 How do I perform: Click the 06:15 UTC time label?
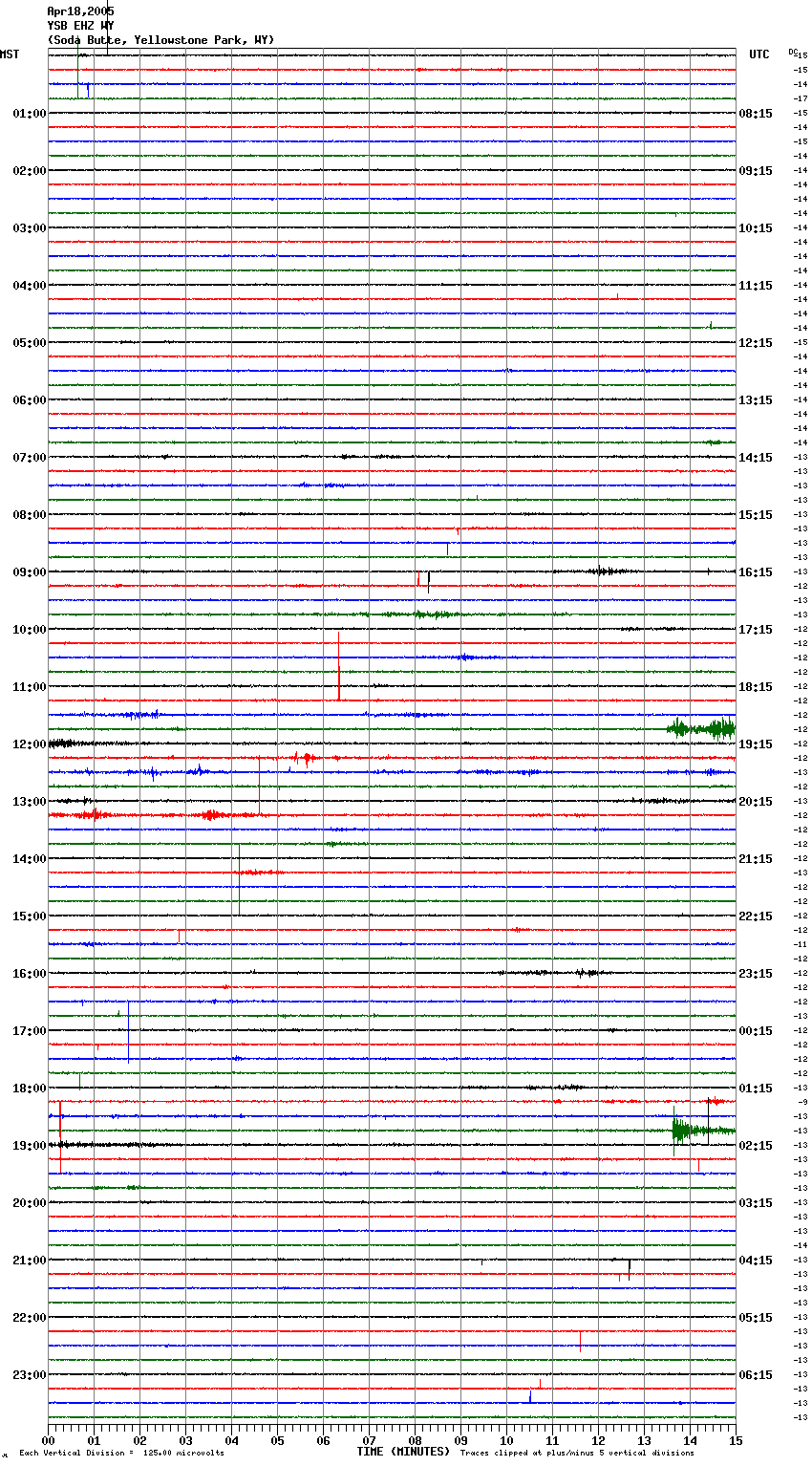(x=756, y=1375)
